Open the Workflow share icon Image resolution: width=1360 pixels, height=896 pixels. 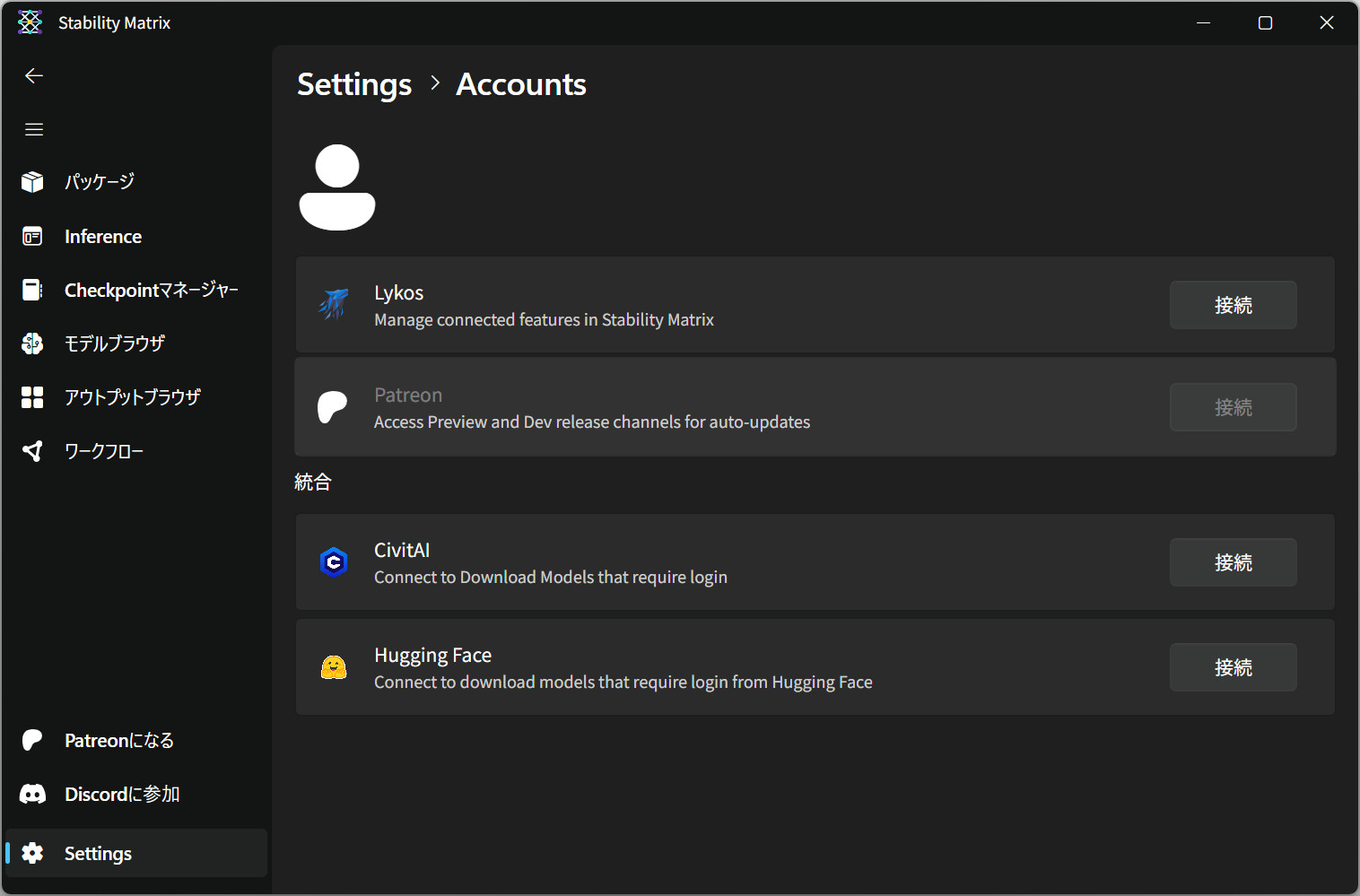tap(32, 451)
